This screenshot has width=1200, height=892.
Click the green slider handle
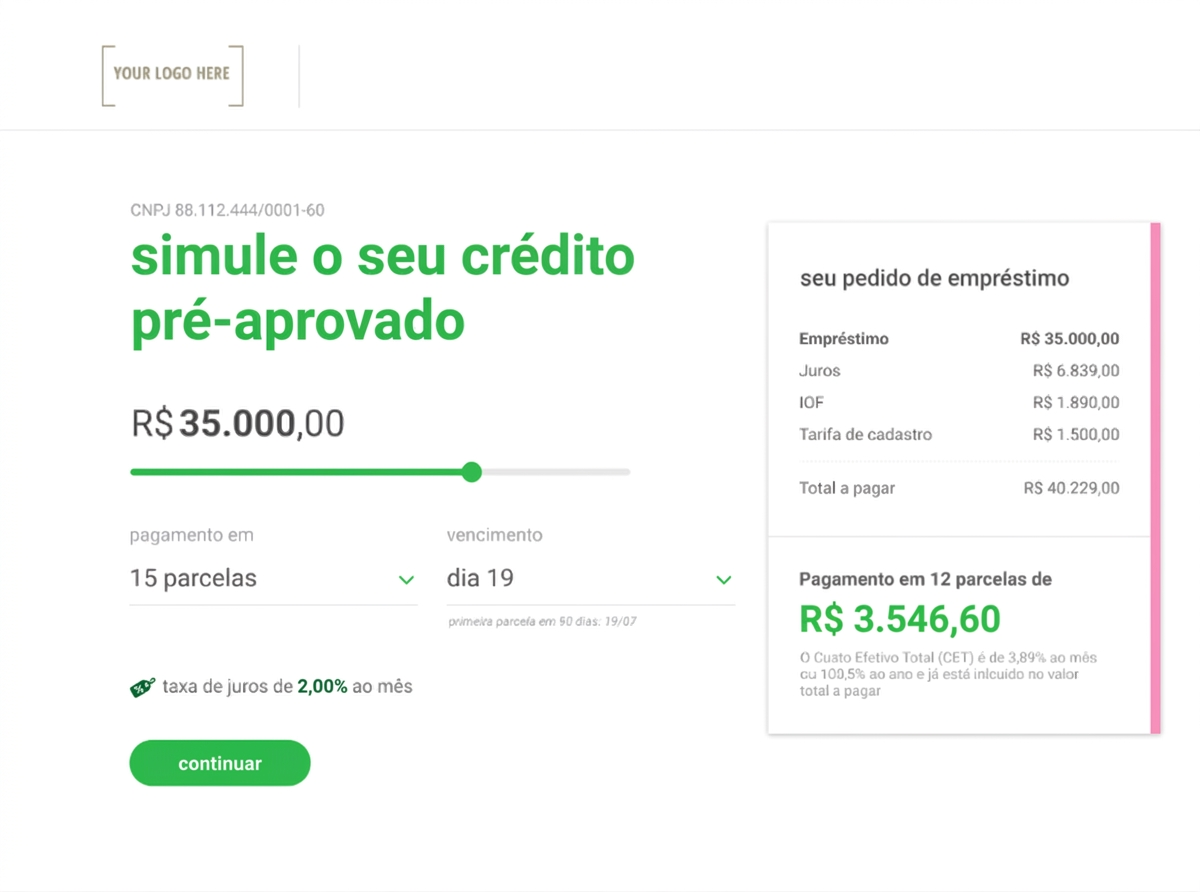click(471, 472)
